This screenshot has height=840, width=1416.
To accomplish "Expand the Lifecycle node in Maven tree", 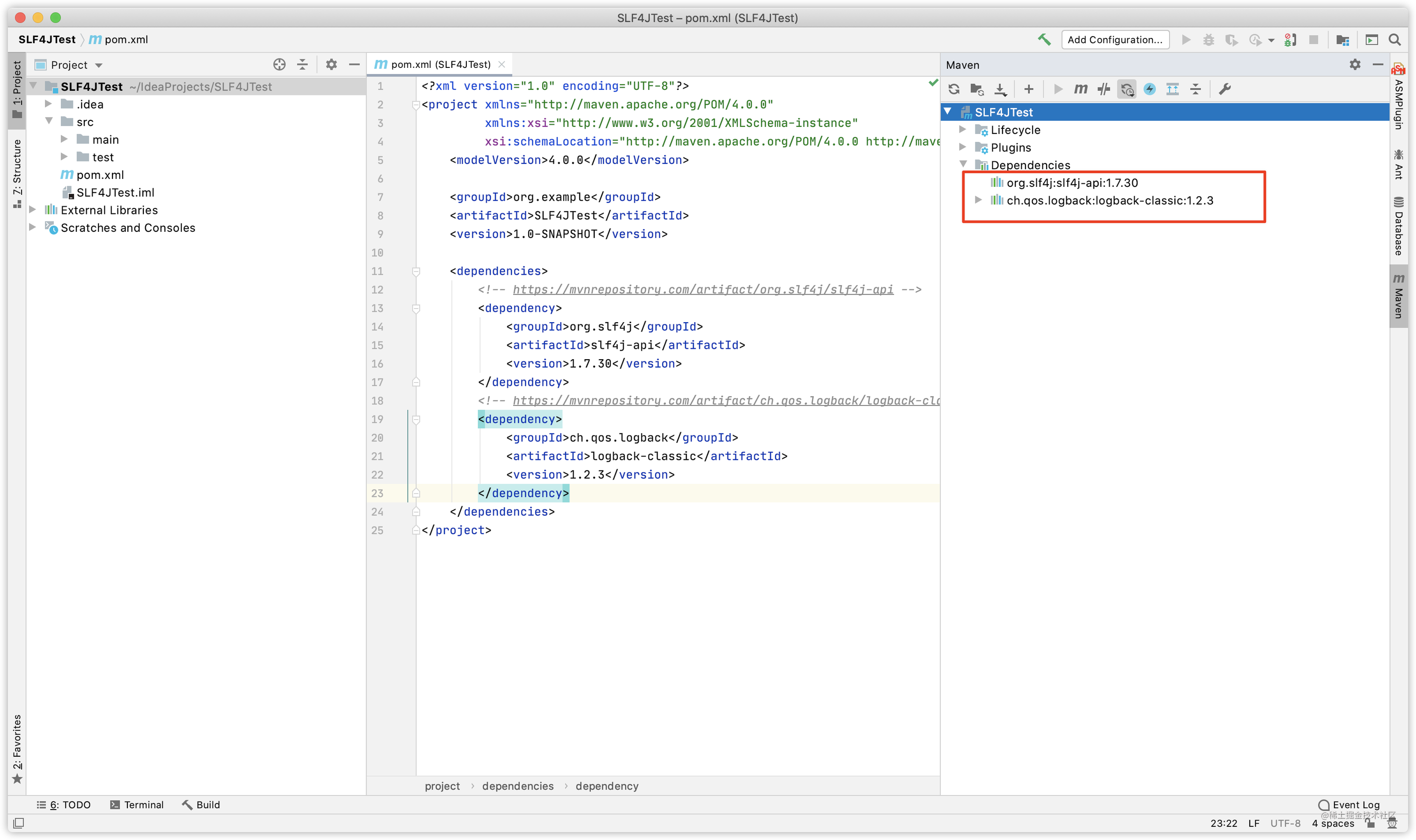I will [964, 130].
